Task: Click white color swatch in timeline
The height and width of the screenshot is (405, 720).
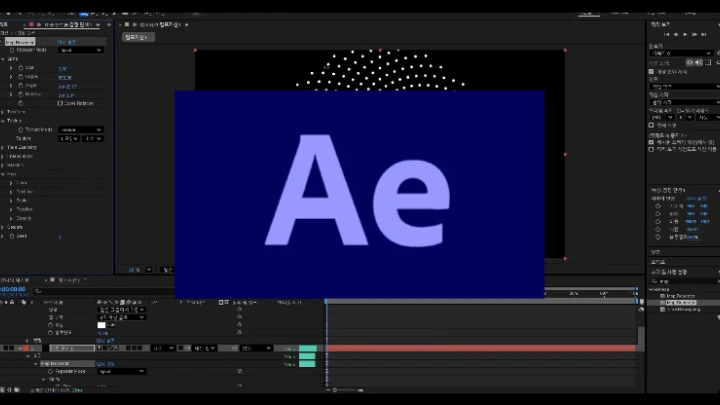Action: [x=101, y=325]
